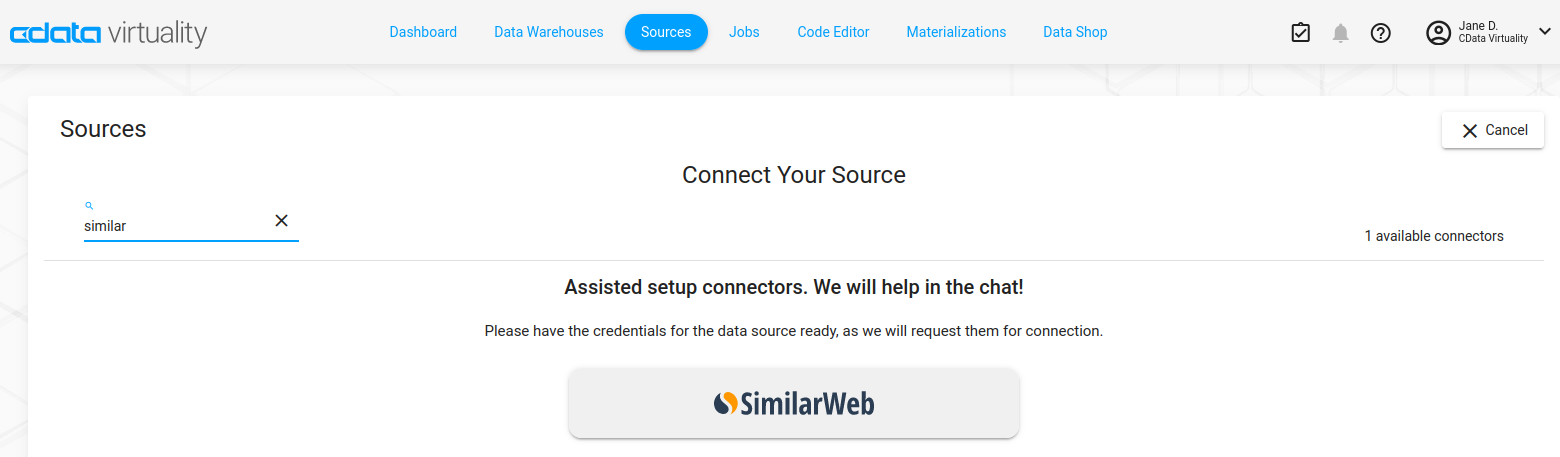Click the Sources page heading

(103, 129)
